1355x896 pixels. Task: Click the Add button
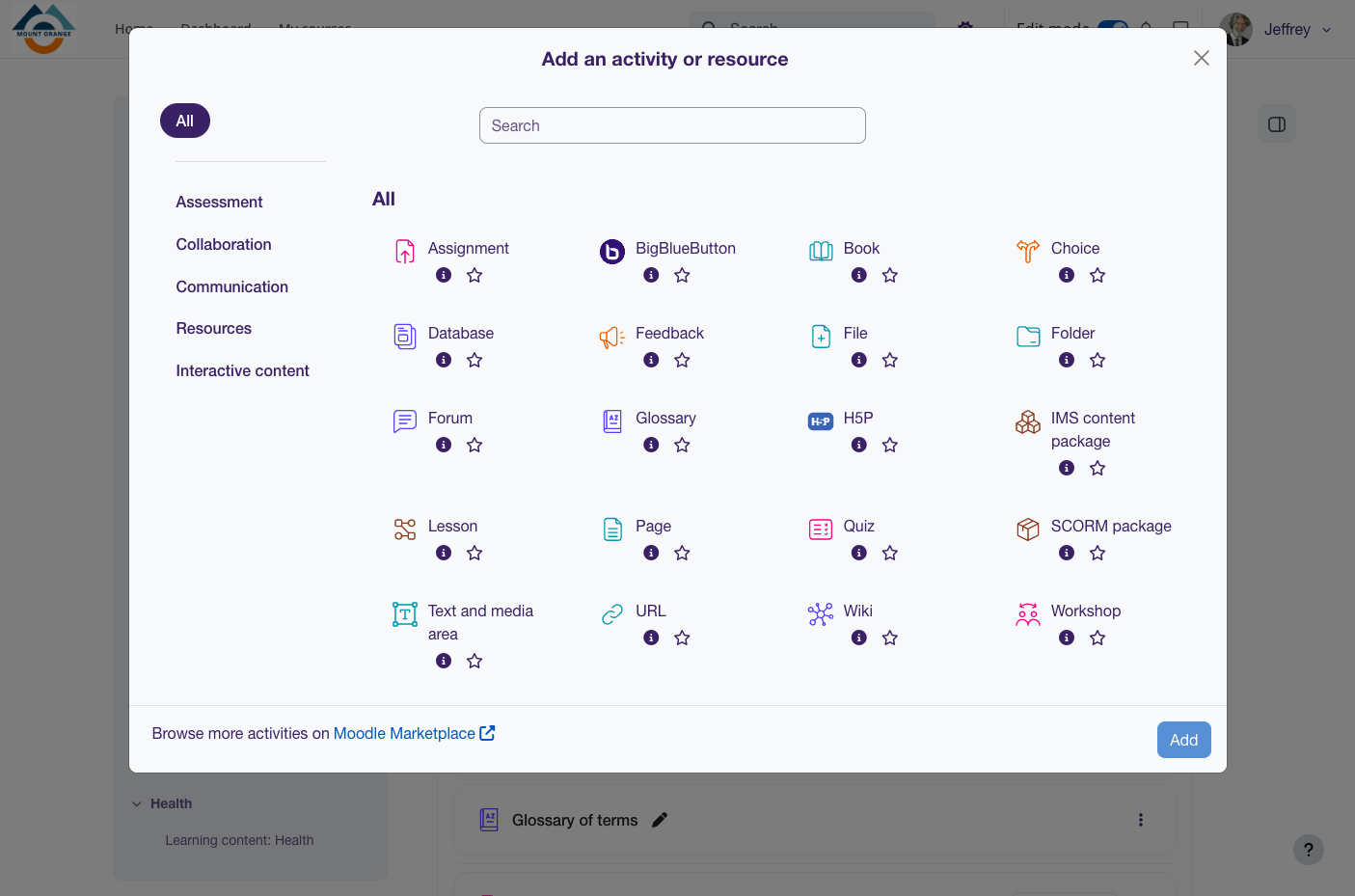click(1183, 740)
